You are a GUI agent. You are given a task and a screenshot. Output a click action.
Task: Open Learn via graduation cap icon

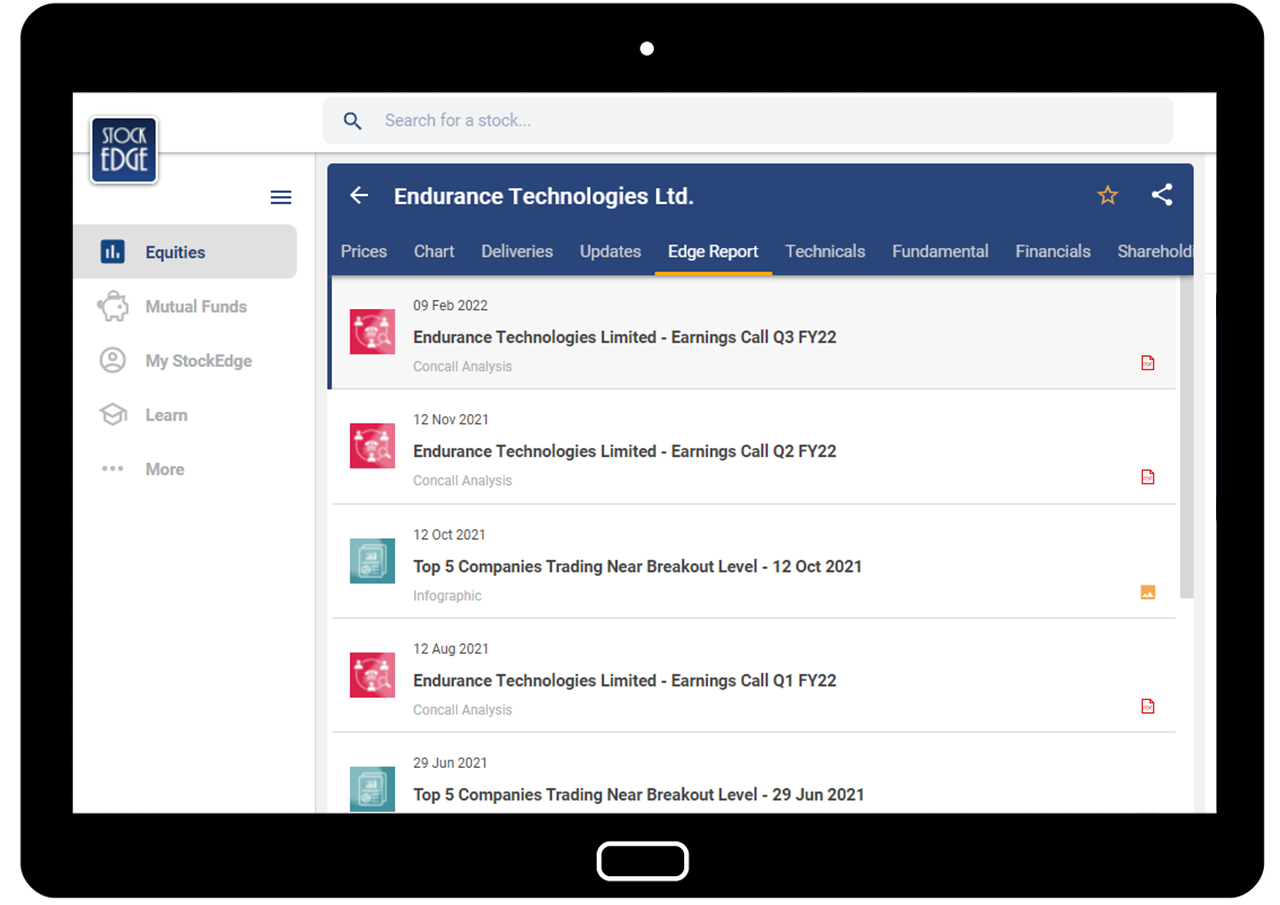(x=113, y=414)
